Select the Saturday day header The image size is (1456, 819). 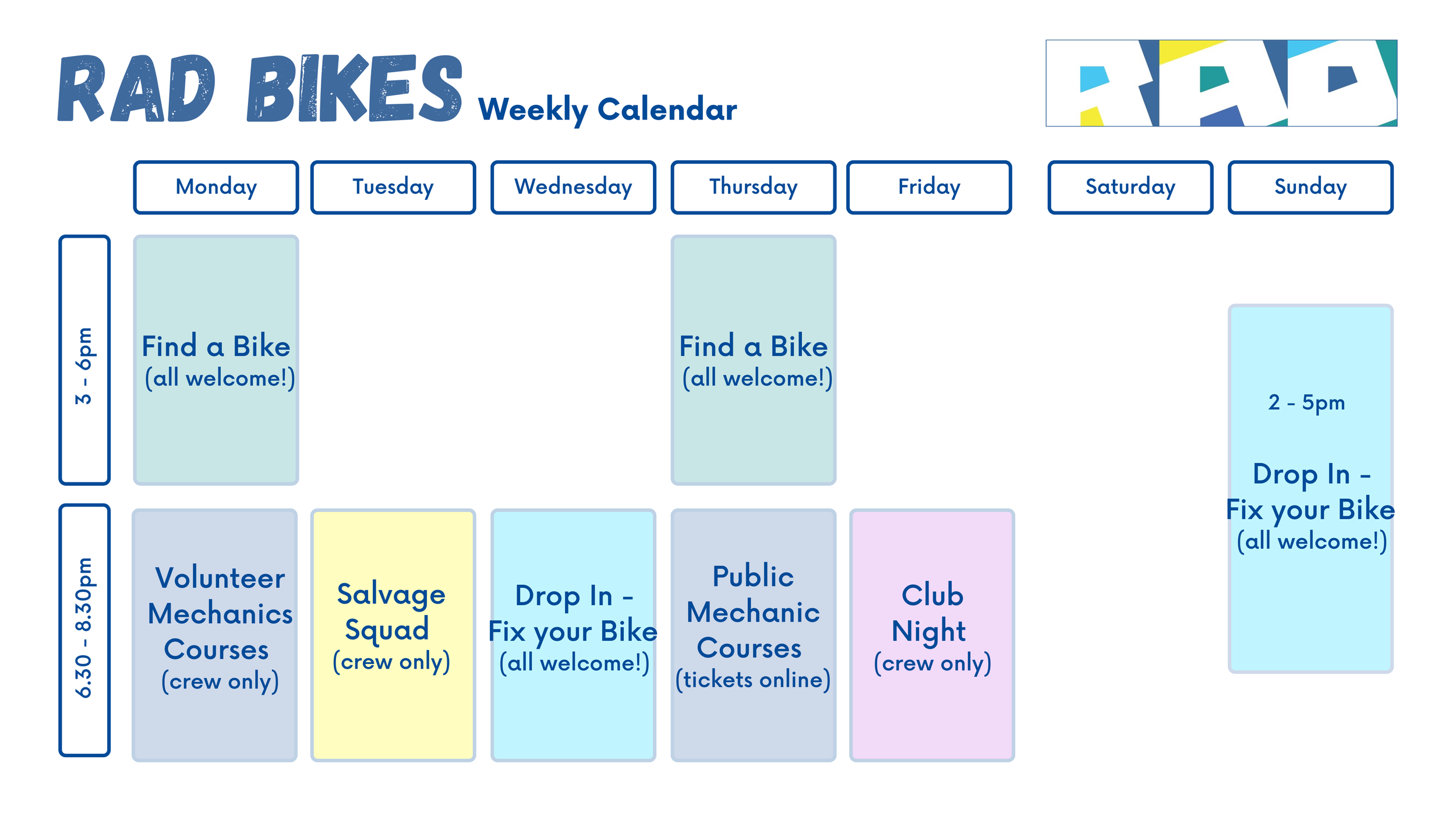1130,188
